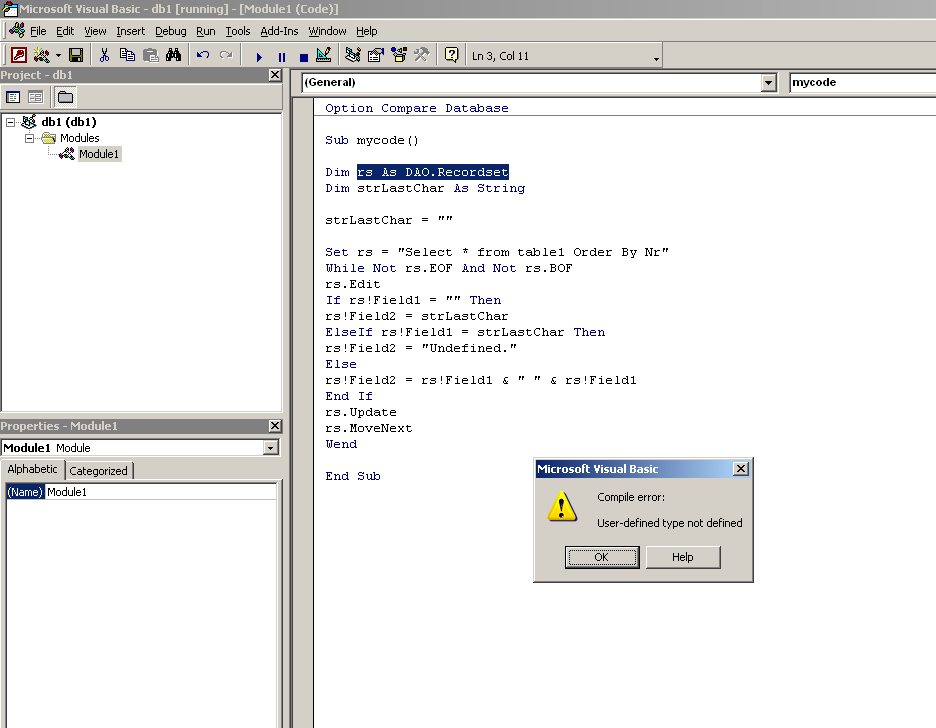Click the Save floppy disk icon
Viewport: 936px width, 728px height.
click(76, 56)
